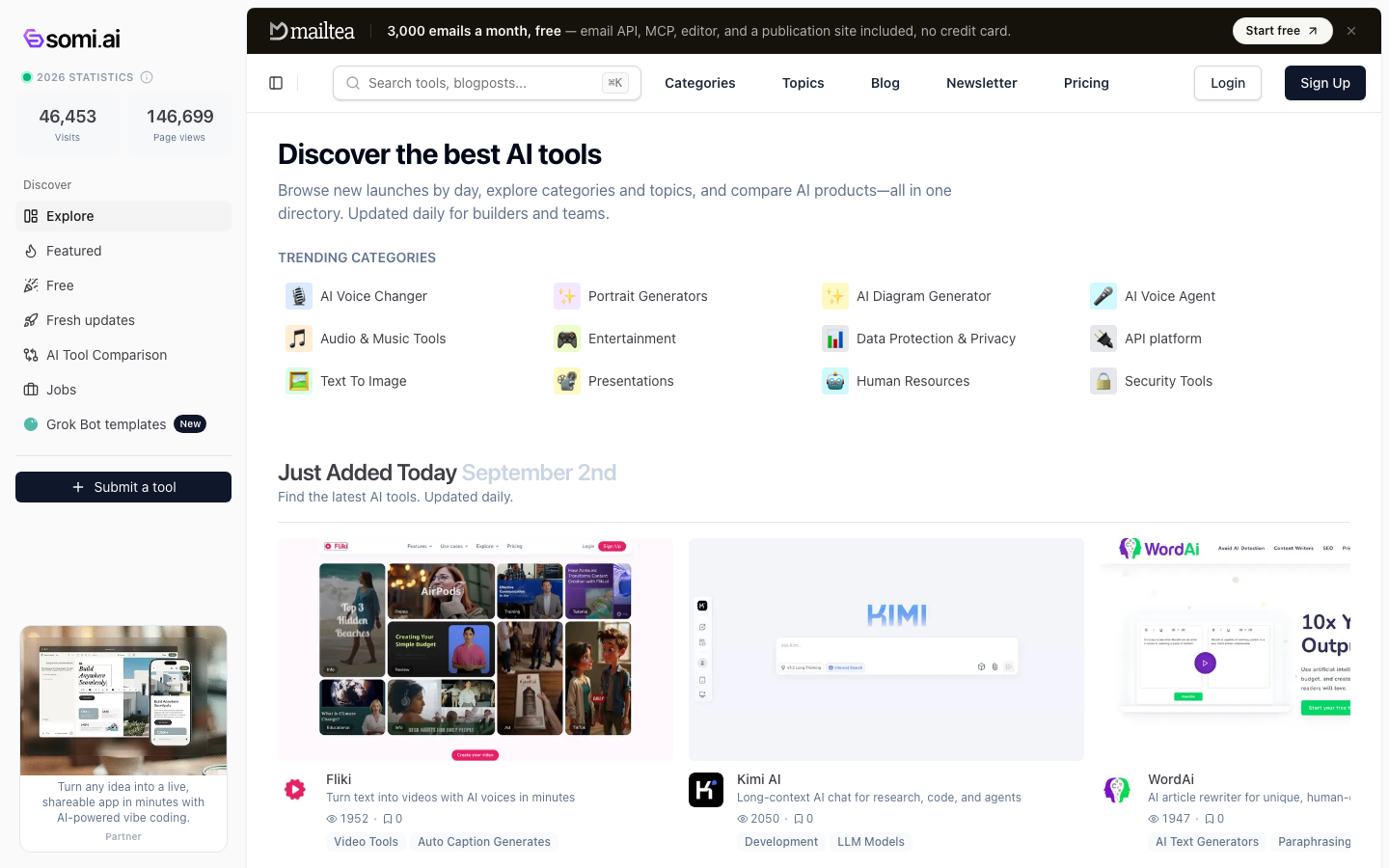
Task: Focus the Search tools, blogposts field
Action: pyautogui.click(x=487, y=83)
